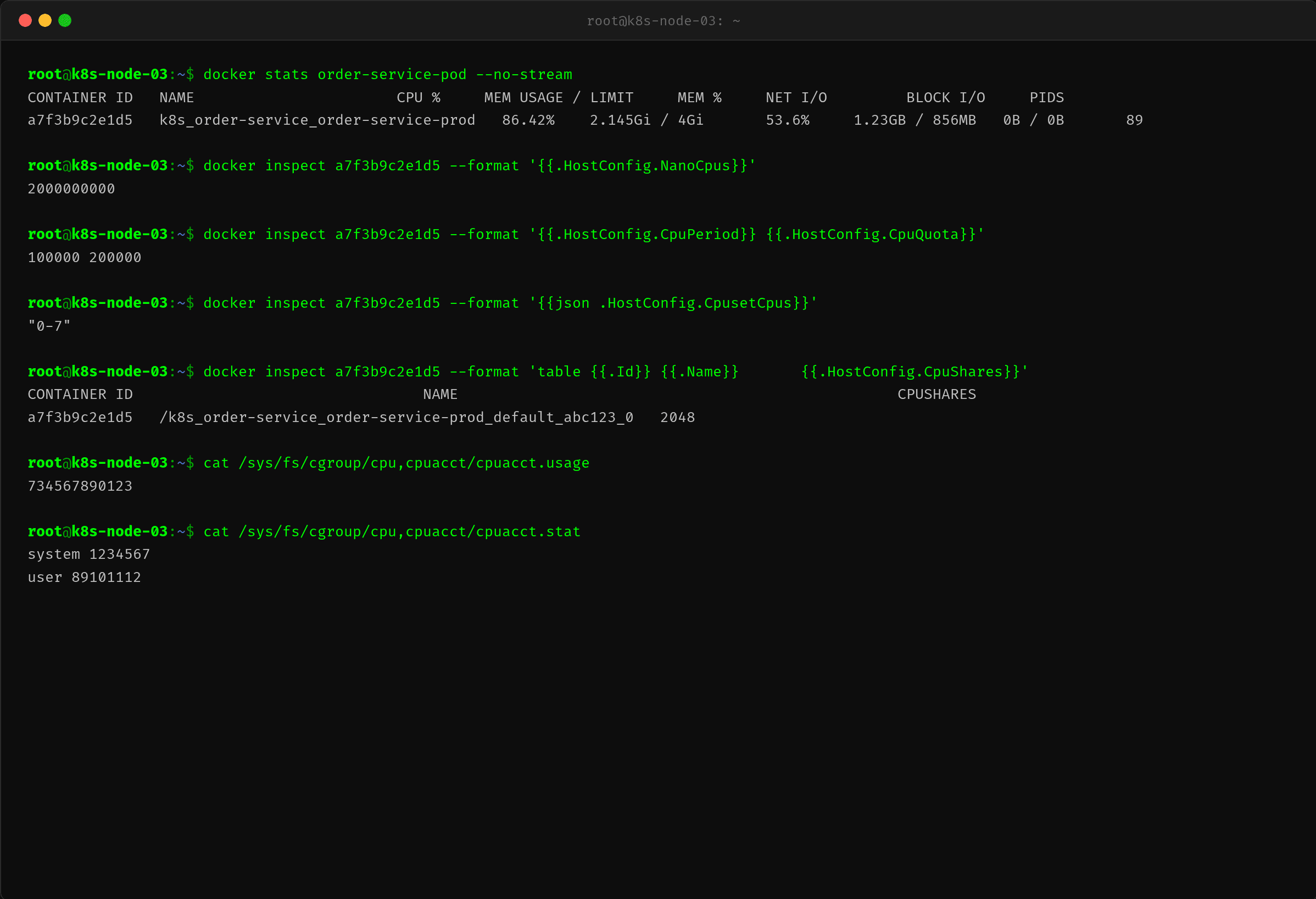Click the 53.6% memory percentage

[787, 120]
